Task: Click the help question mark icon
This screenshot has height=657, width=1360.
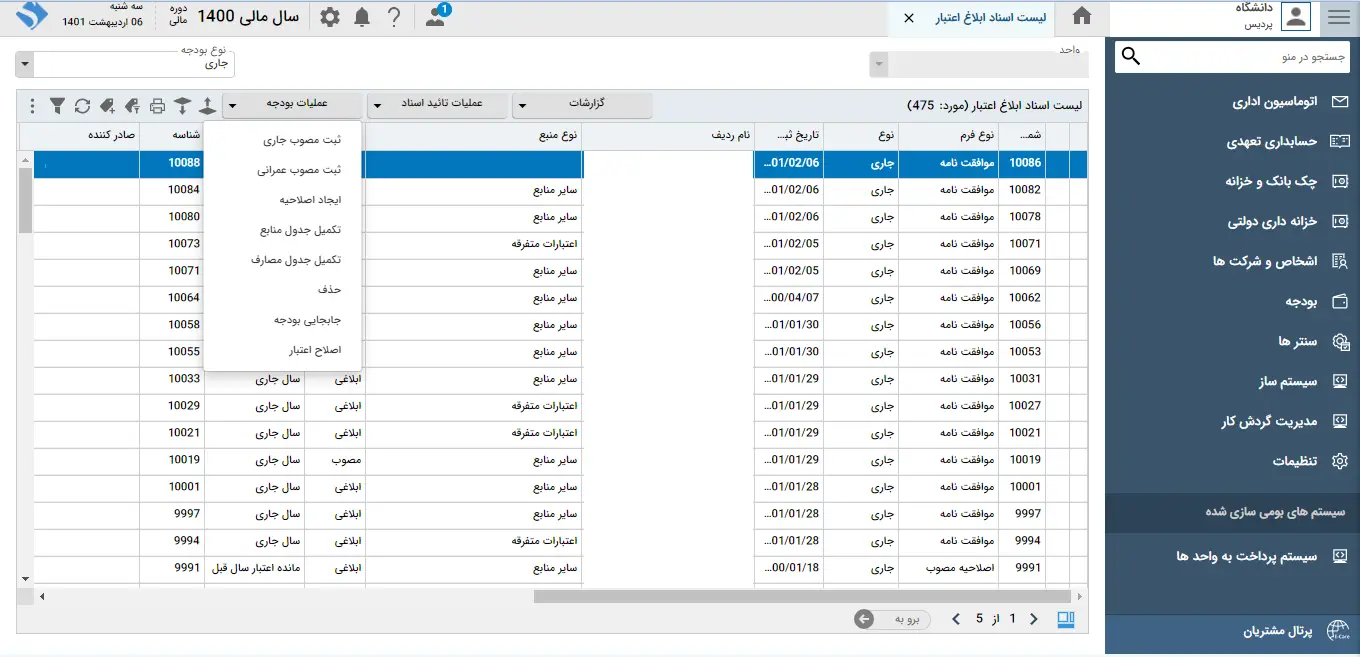Action: tap(394, 17)
